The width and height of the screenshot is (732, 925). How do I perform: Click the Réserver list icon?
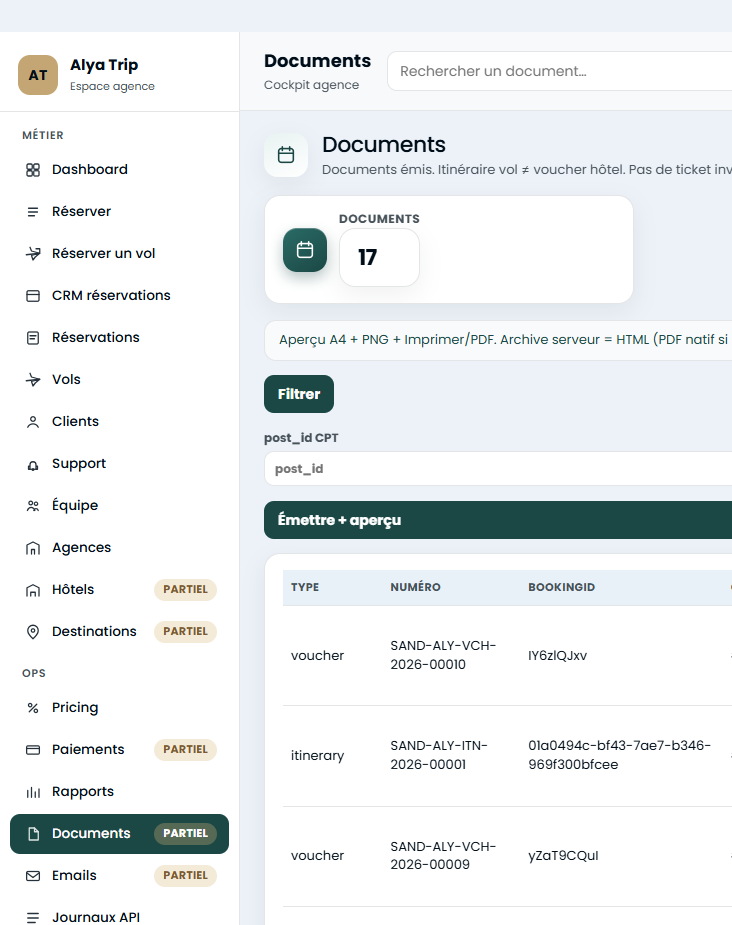tap(33, 212)
